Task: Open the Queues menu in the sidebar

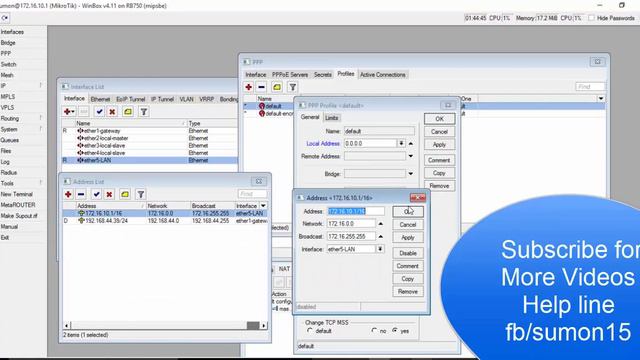Action: coord(9,140)
